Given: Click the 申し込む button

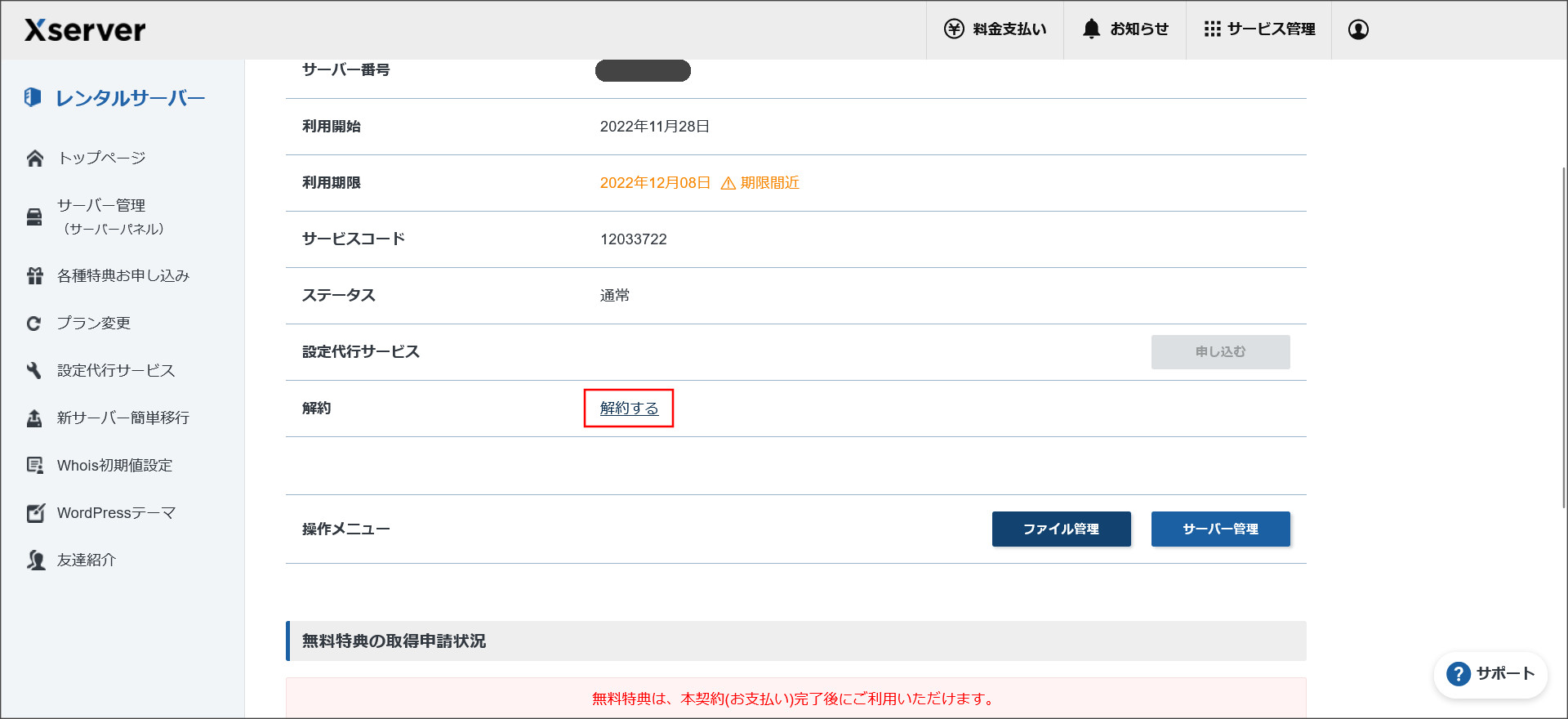Looking at the screenshot, I should tap(1220, 352).
